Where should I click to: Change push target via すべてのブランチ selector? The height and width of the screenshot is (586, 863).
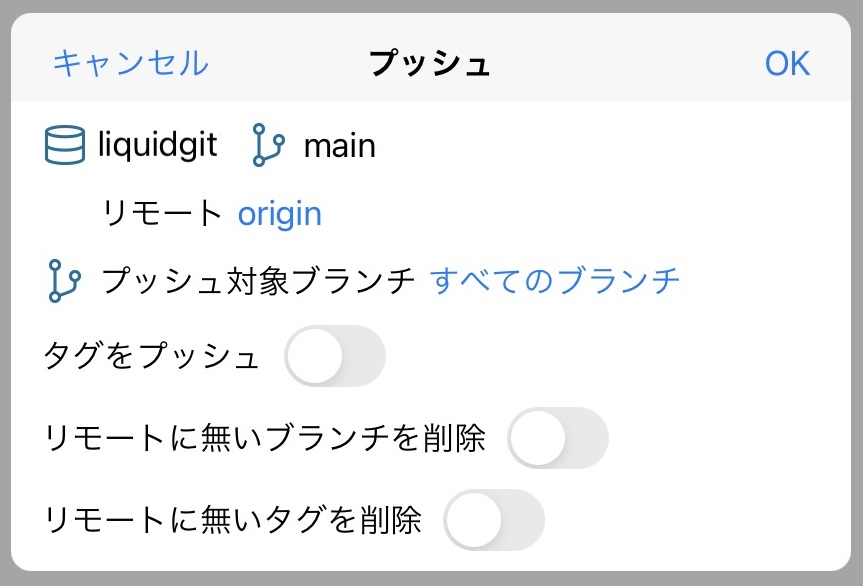(554, 281)
